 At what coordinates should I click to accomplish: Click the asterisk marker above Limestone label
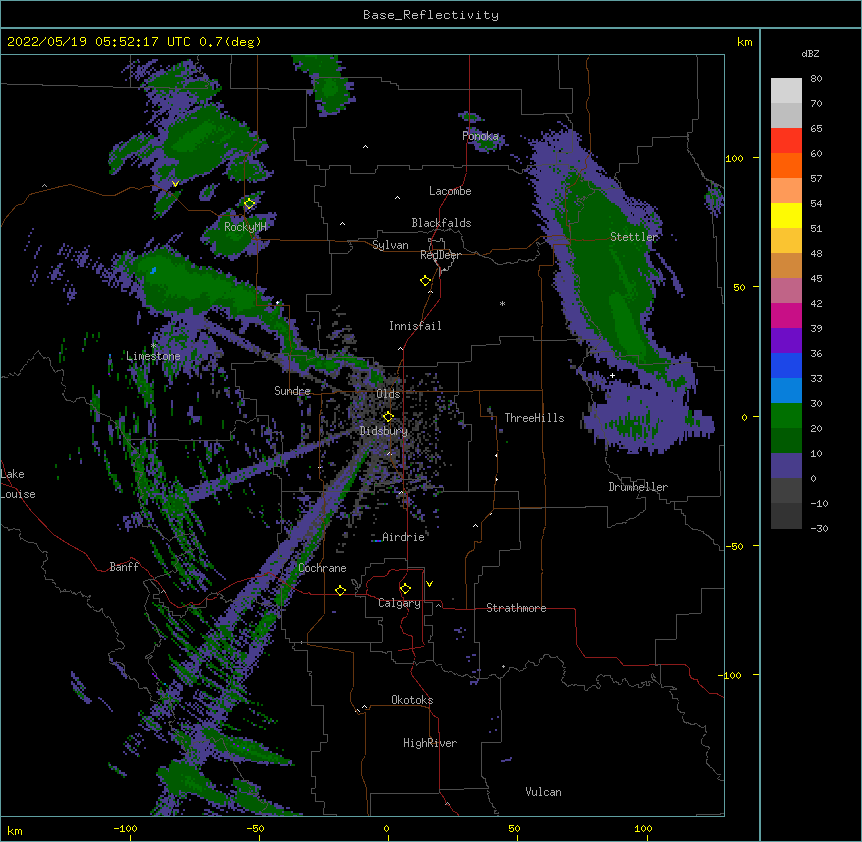154,345
